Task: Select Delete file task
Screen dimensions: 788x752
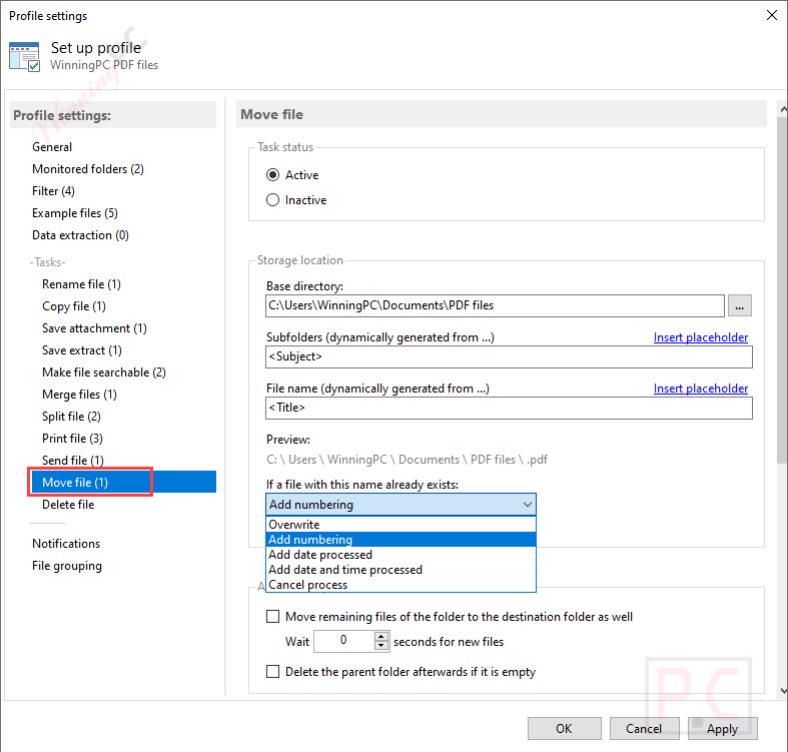Action: [68, 504]
